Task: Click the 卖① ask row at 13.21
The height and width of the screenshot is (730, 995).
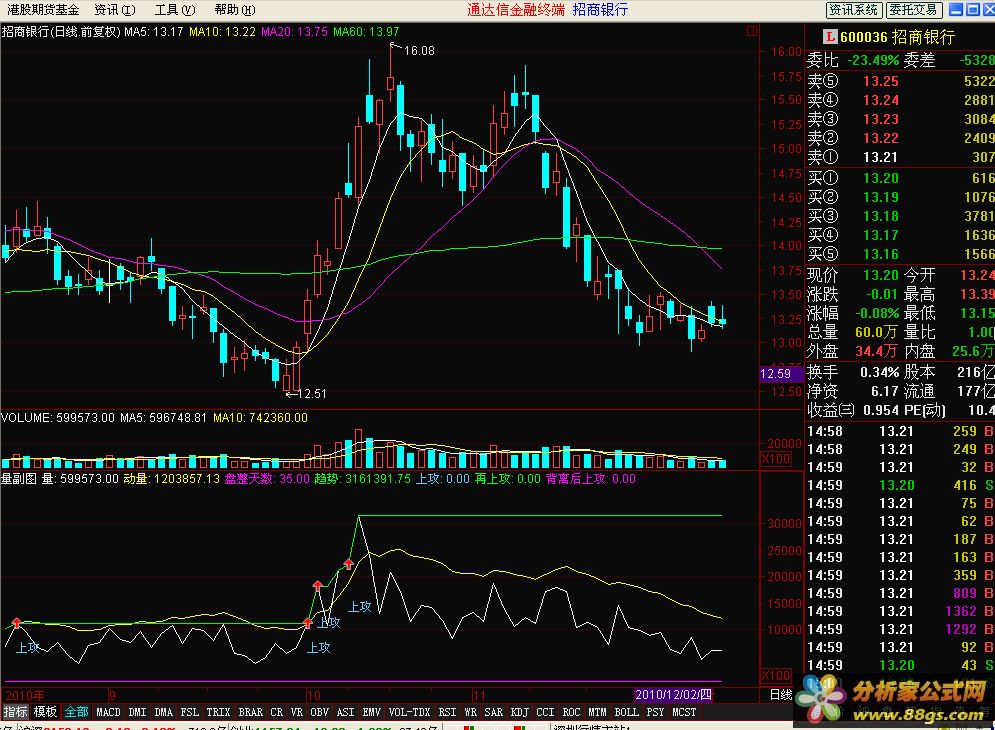Action: pyautogui.click(x=900, y=157)
